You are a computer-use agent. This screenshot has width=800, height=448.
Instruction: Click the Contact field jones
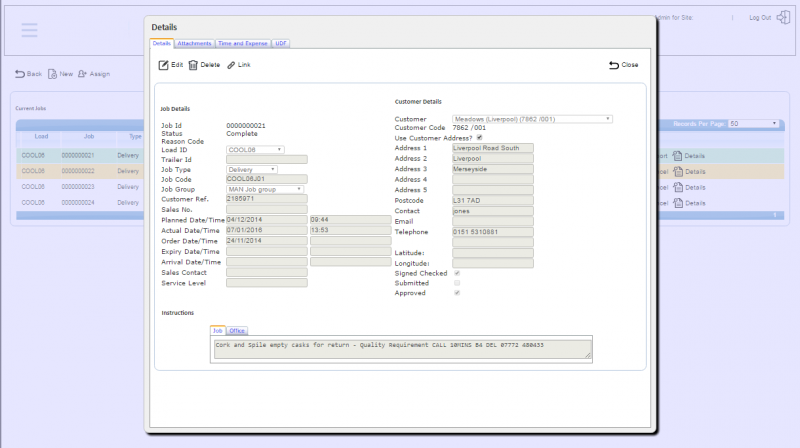pos(493,211)
